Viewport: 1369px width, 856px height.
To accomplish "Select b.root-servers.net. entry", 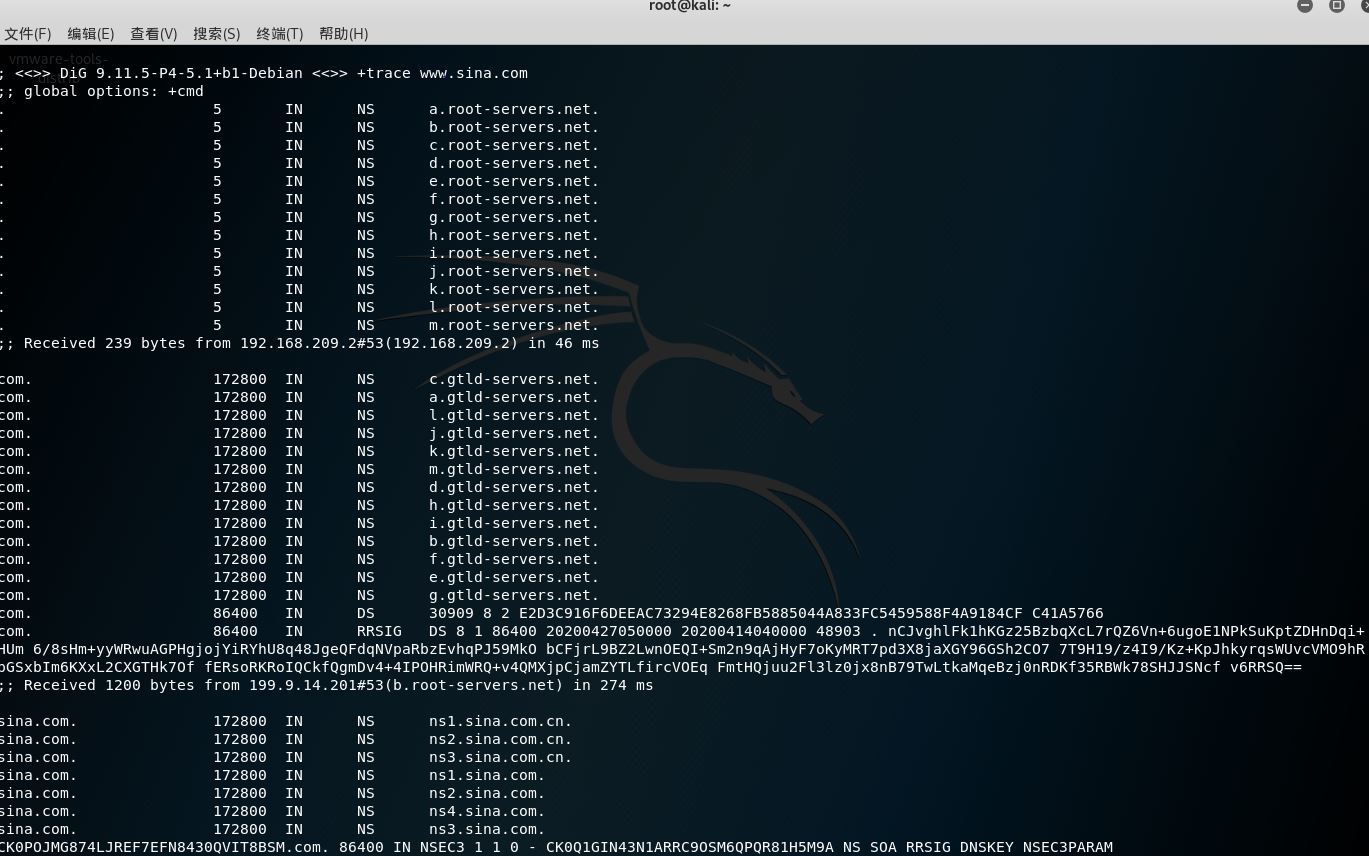I will (514, 127).
